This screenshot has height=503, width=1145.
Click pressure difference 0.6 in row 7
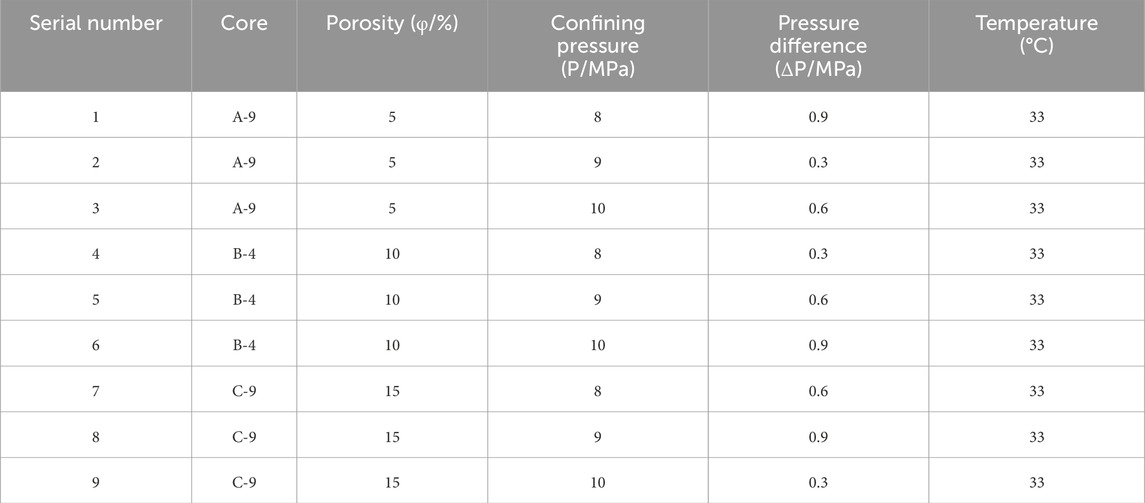pyautogui.click(x=818, y=391)
